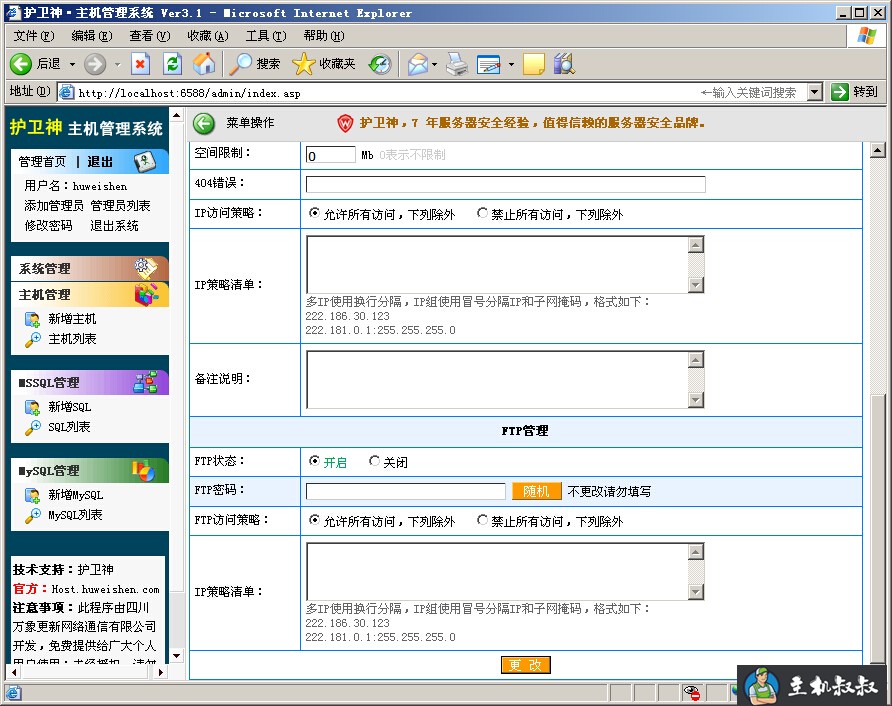The image size is (892, 706).
Task: Click the 更改 submit button
Action: click(526, 665)
